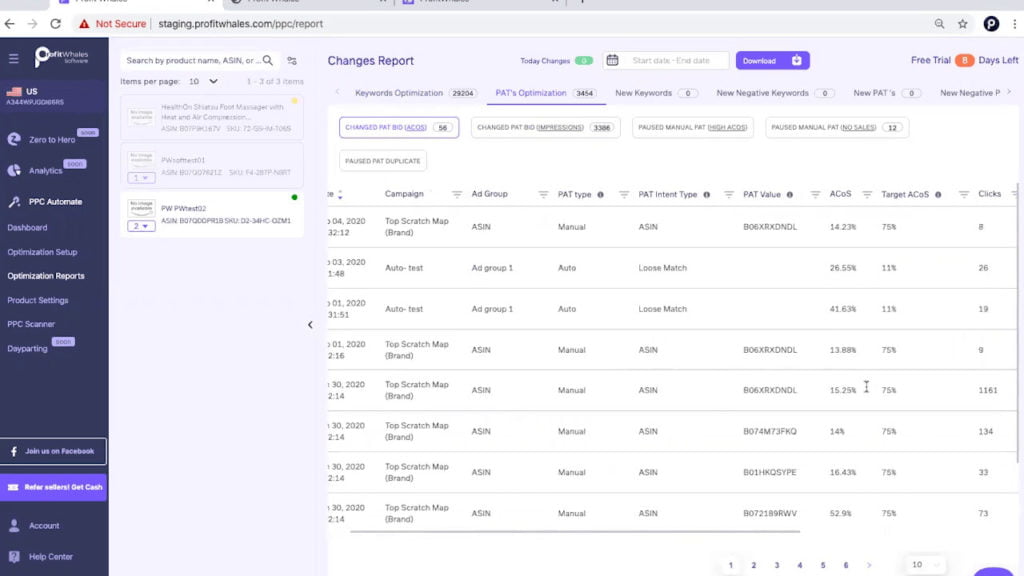This screenshot has width=1024, height=576.
Task: Click the horizontal table scrollbar
Action: 575,532
